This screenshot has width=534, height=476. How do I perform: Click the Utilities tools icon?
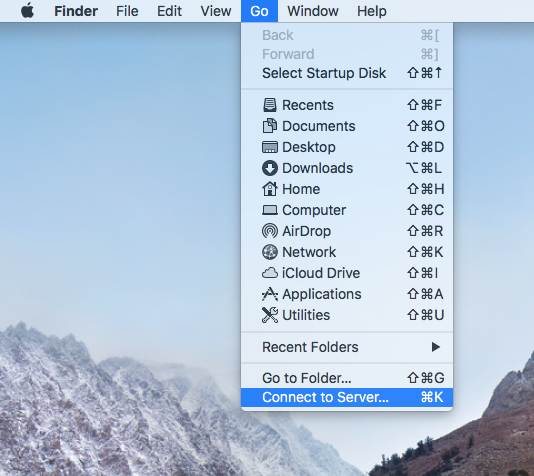(x=270, y=315)
